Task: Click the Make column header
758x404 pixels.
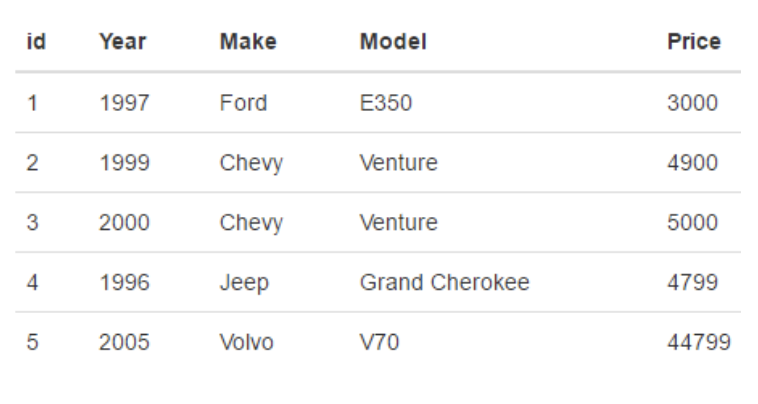Action: pos(247,42)
